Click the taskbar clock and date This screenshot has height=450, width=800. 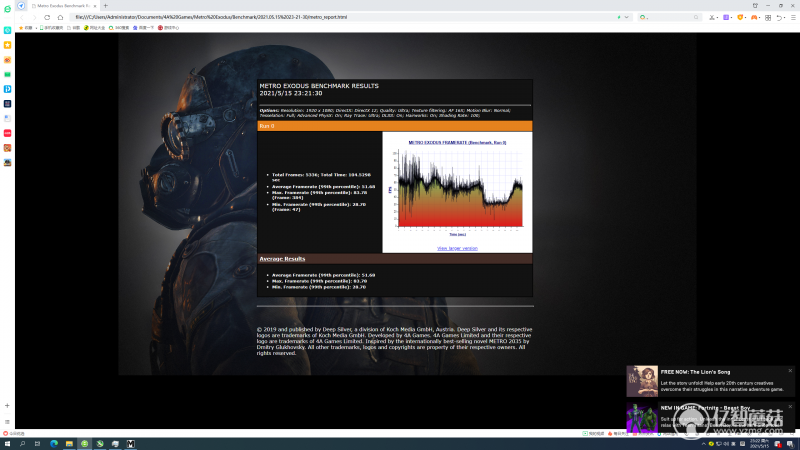(x=758, y=444)
